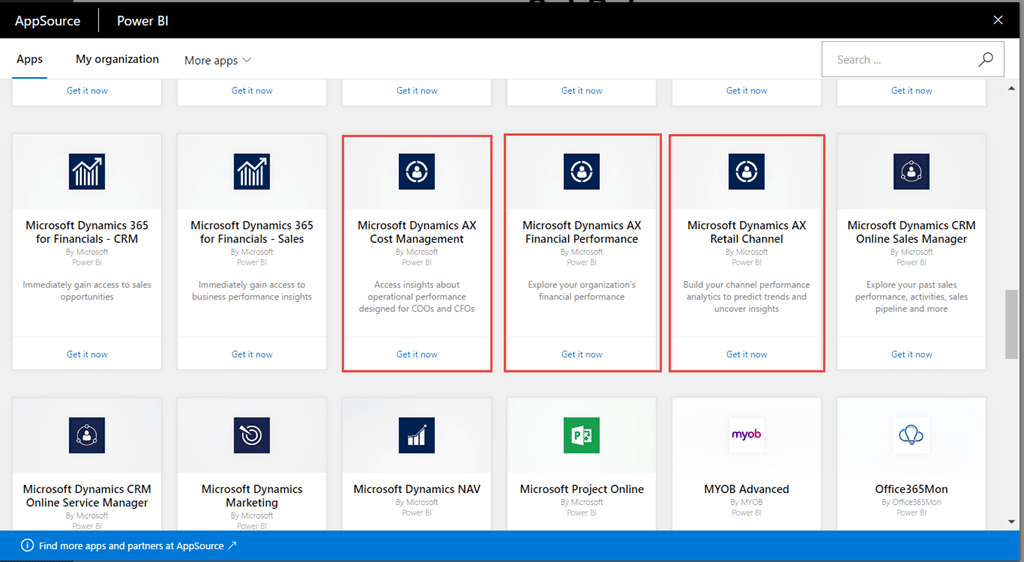Select the MYOB Advanced title
The height and width of the screenshot is (562, 1024).
point(746,489)
